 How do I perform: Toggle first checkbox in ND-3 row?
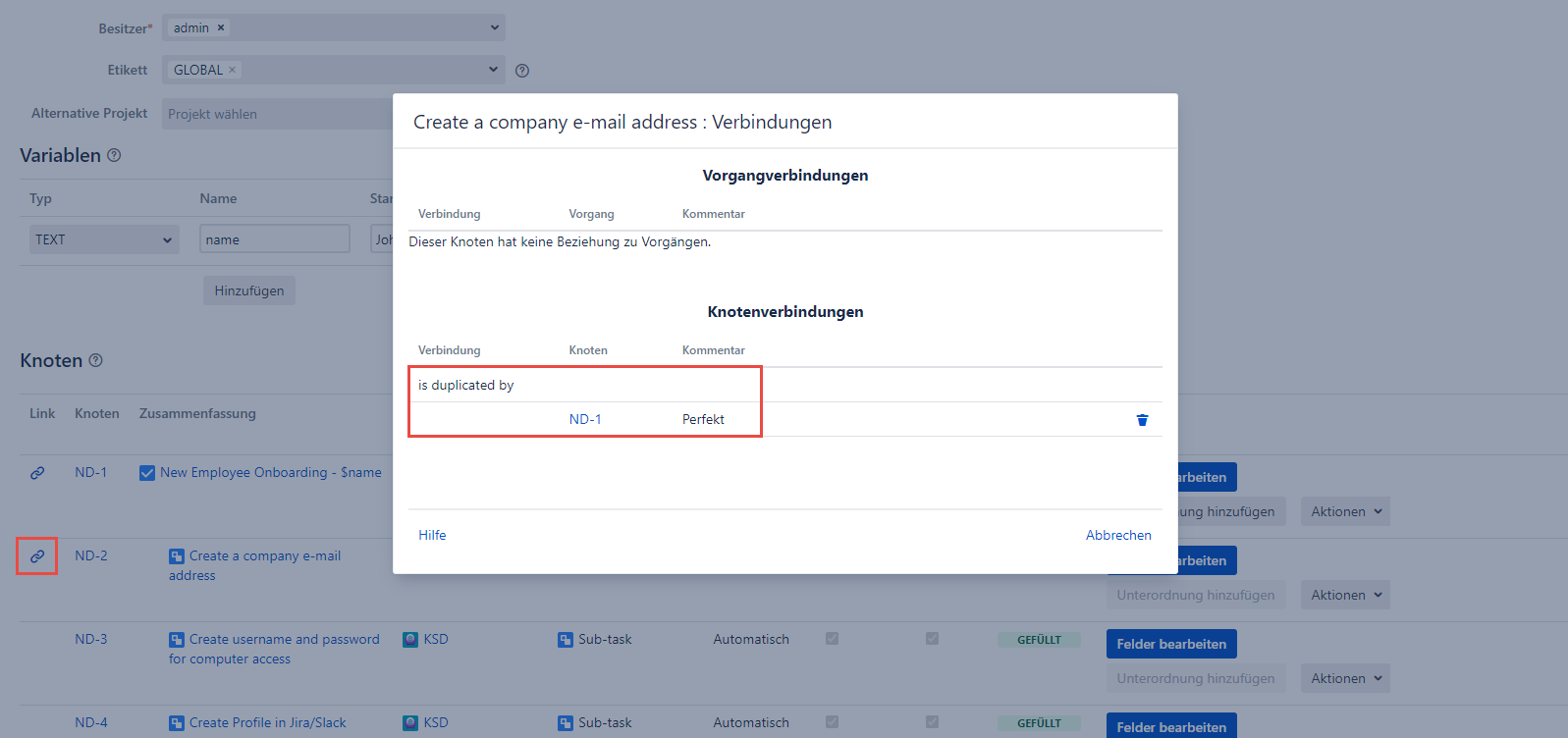point(833,639)
